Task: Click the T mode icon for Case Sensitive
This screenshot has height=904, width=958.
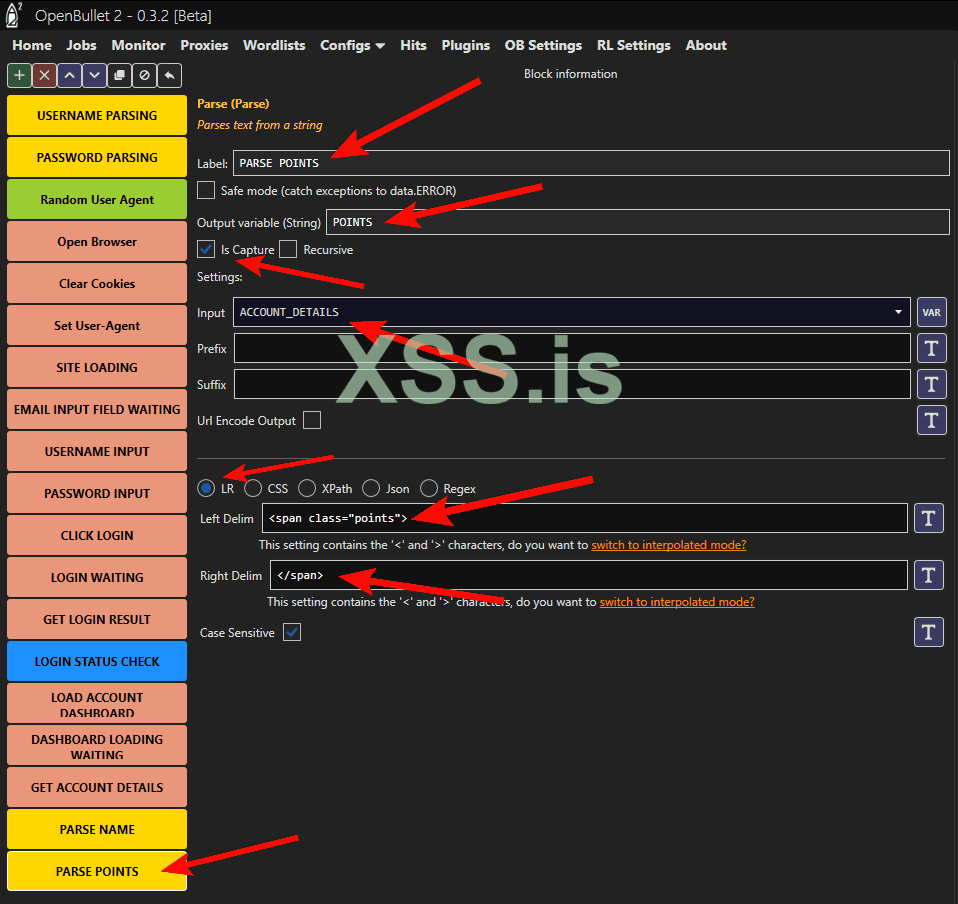Action: click(x=929, y=632)
